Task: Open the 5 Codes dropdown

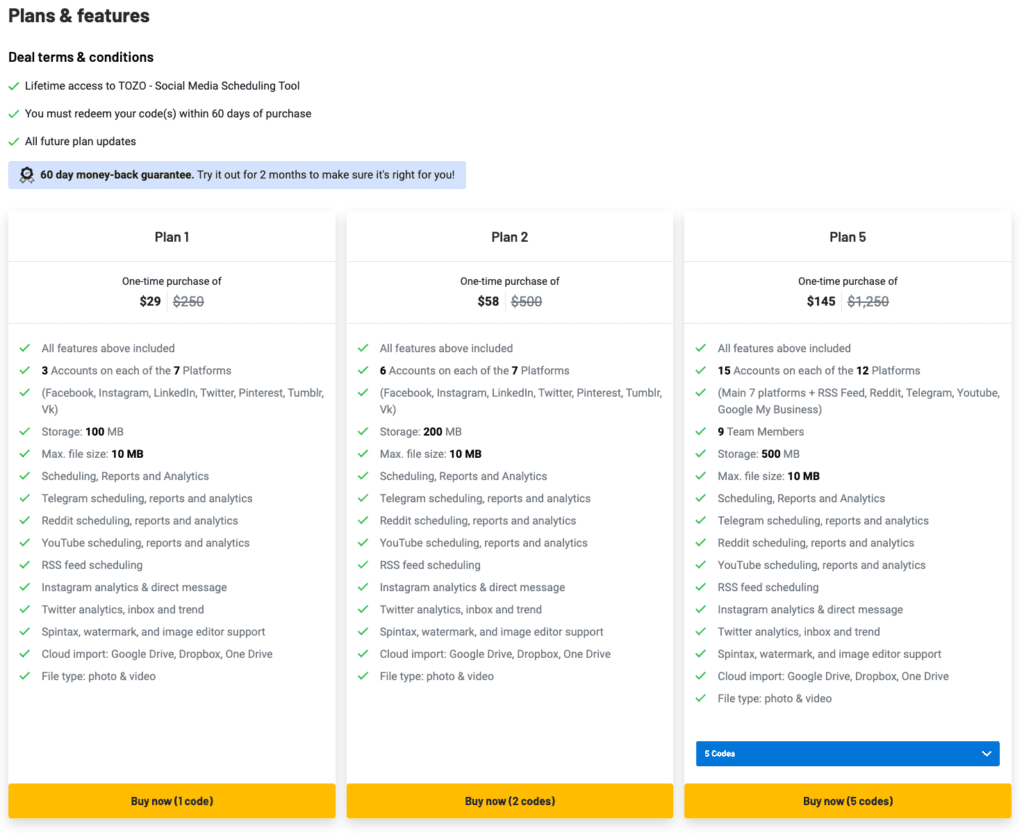Action: (x=848, y=753)
